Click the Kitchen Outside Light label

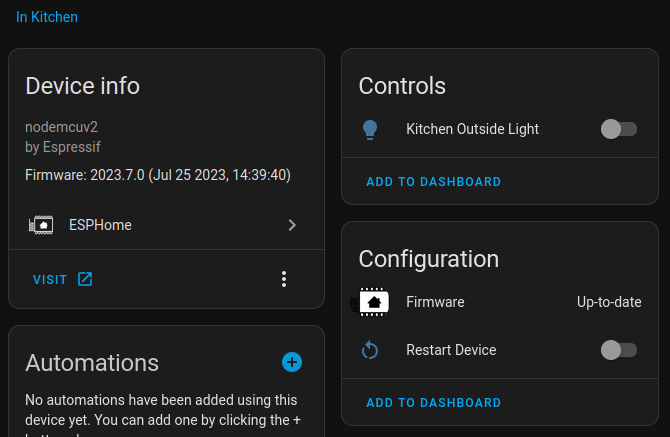pos(472,129)
